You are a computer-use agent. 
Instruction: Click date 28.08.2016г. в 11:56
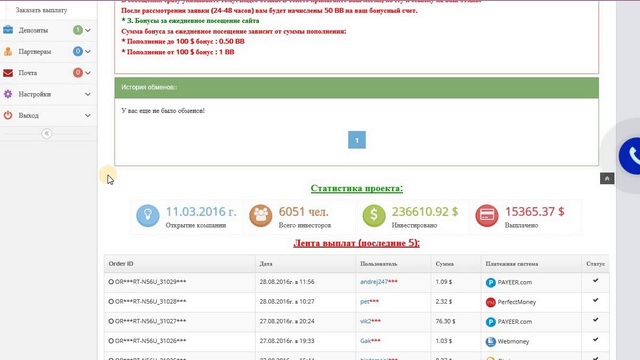(x=287, y=282)
